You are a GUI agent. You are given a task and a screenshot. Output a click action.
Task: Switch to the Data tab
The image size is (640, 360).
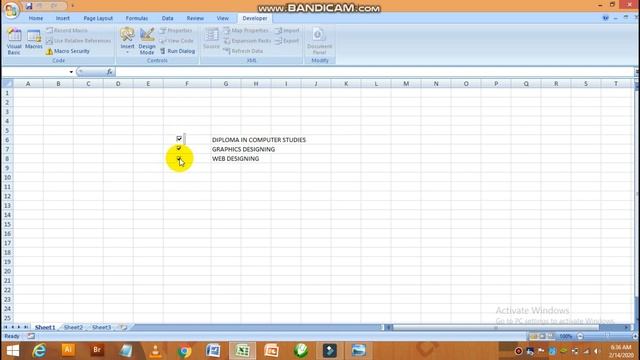(167, 18)
